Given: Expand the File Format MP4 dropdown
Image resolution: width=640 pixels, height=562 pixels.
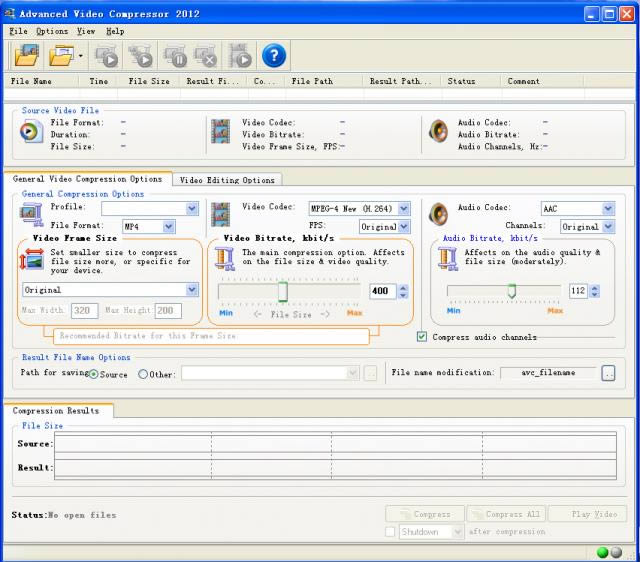Looking at the screenshot, I should 169,227.
